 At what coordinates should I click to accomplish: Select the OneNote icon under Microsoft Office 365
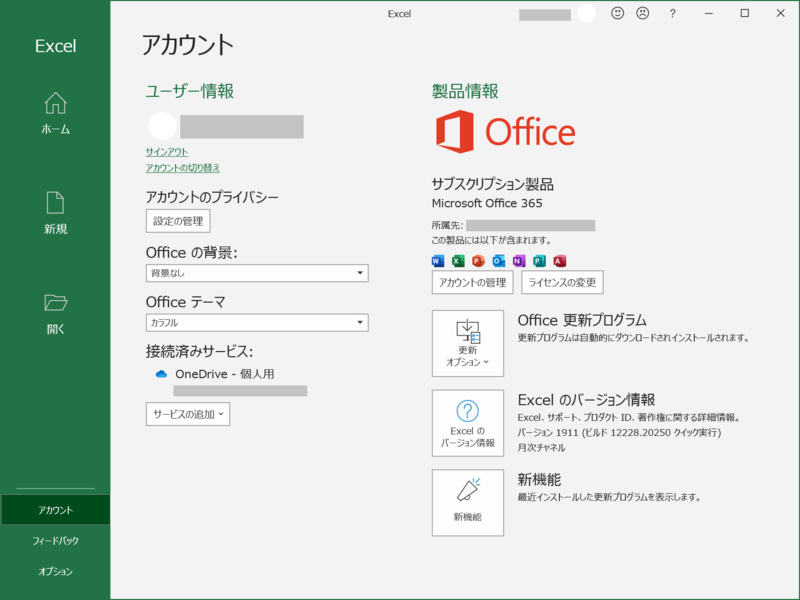click(519, 261)
